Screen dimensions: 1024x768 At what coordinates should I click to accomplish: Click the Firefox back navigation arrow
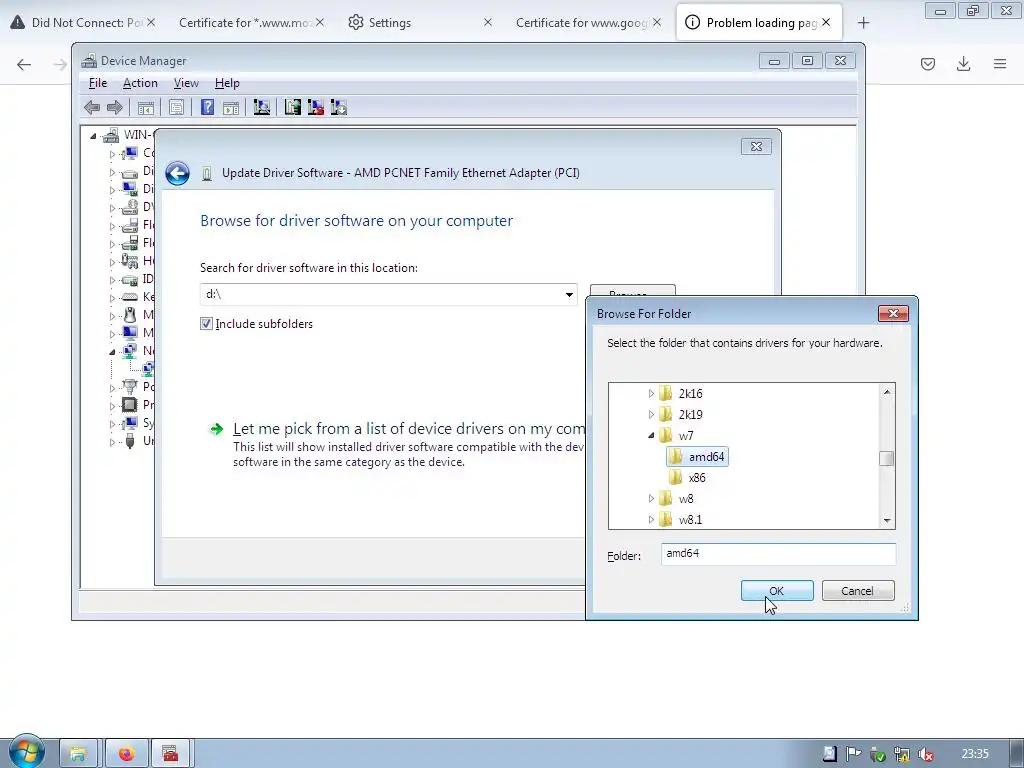click(x=24, y=64)
